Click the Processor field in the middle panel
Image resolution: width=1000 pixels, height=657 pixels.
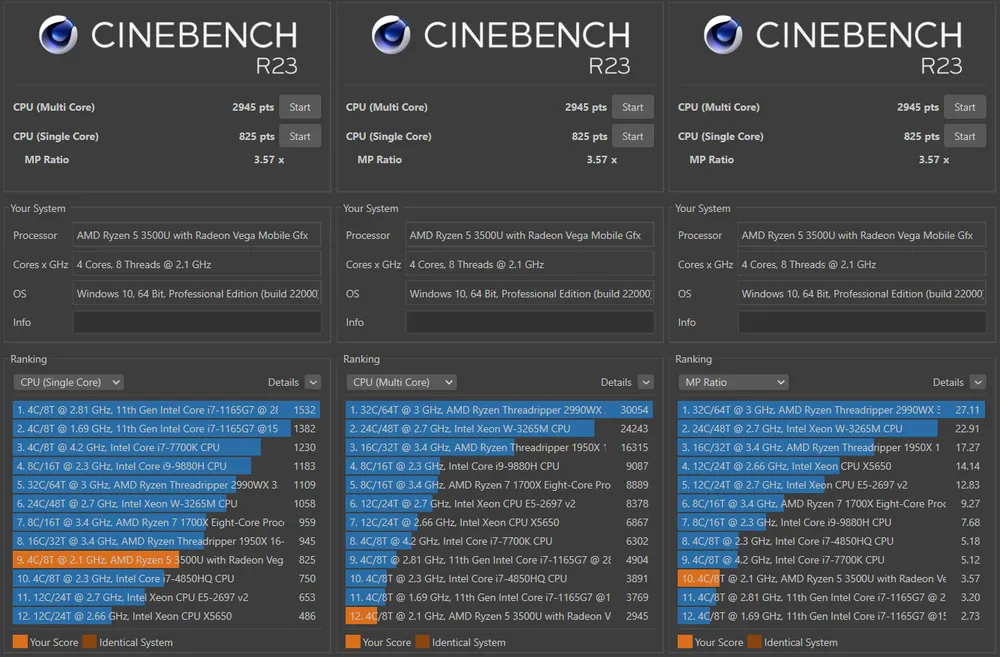click(530, 236)
